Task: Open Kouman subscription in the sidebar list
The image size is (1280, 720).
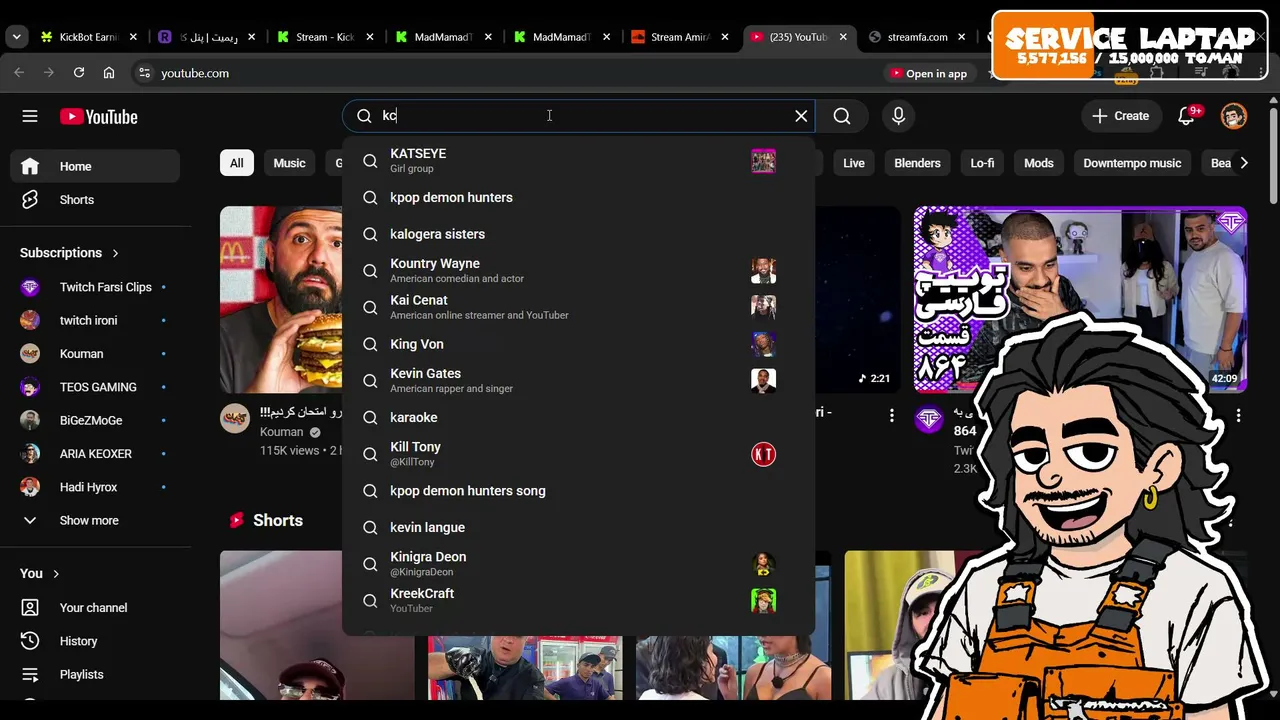Action: click(x=95, y=354)
